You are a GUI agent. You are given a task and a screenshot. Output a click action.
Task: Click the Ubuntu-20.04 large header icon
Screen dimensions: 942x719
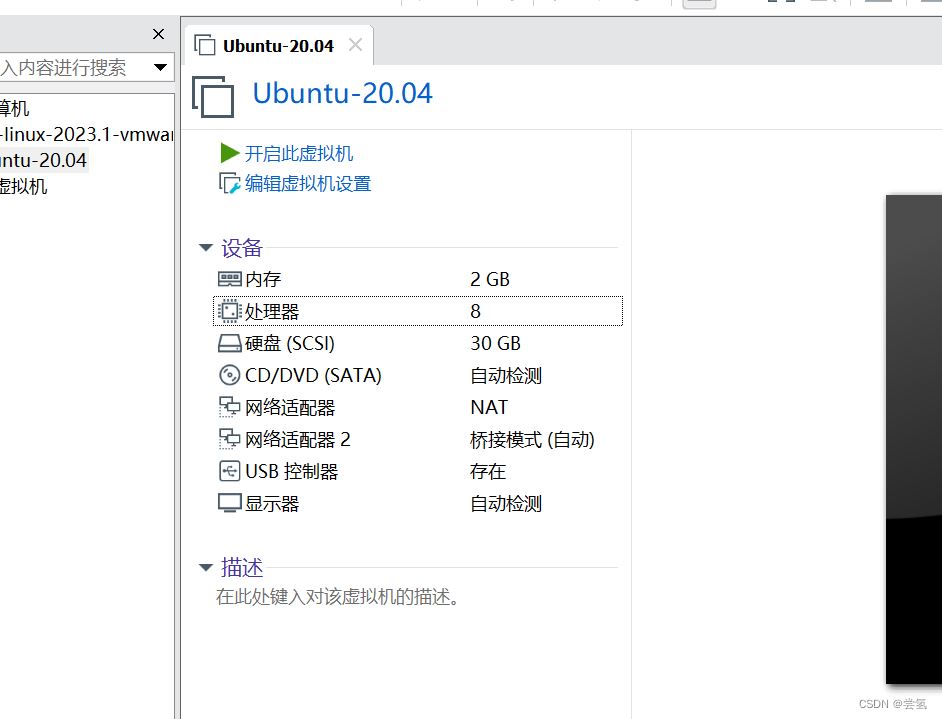tap(212, 97)
